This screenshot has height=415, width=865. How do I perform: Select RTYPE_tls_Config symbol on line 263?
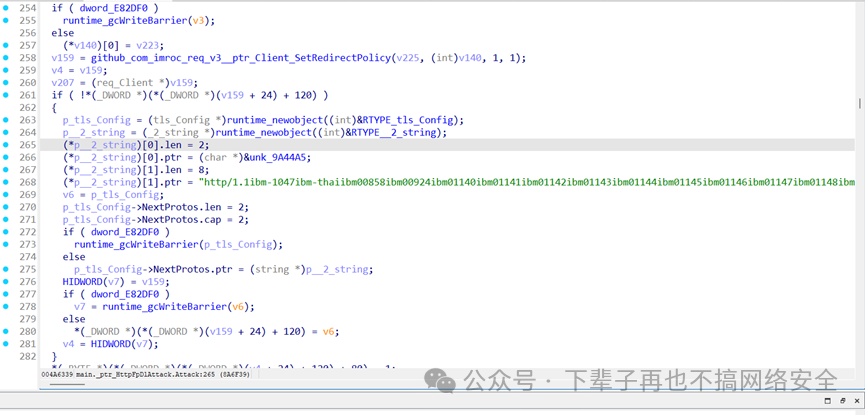coord(410,120)
